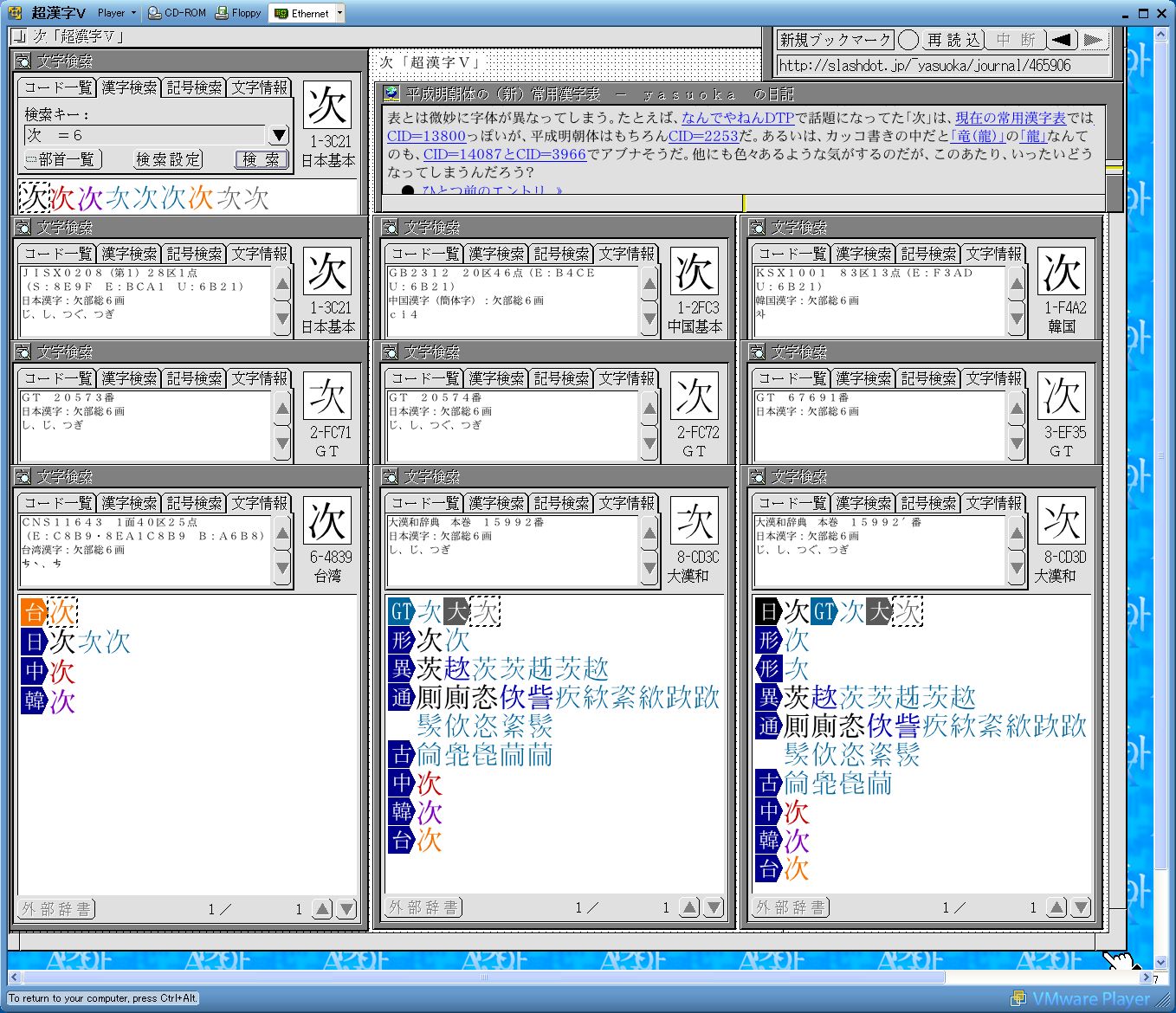This screenshot has height=1013, width=1176.
Task: Click the page-up arrow at the bottom of the 8-CD3D window
Action: click(x=1056, y=907)
